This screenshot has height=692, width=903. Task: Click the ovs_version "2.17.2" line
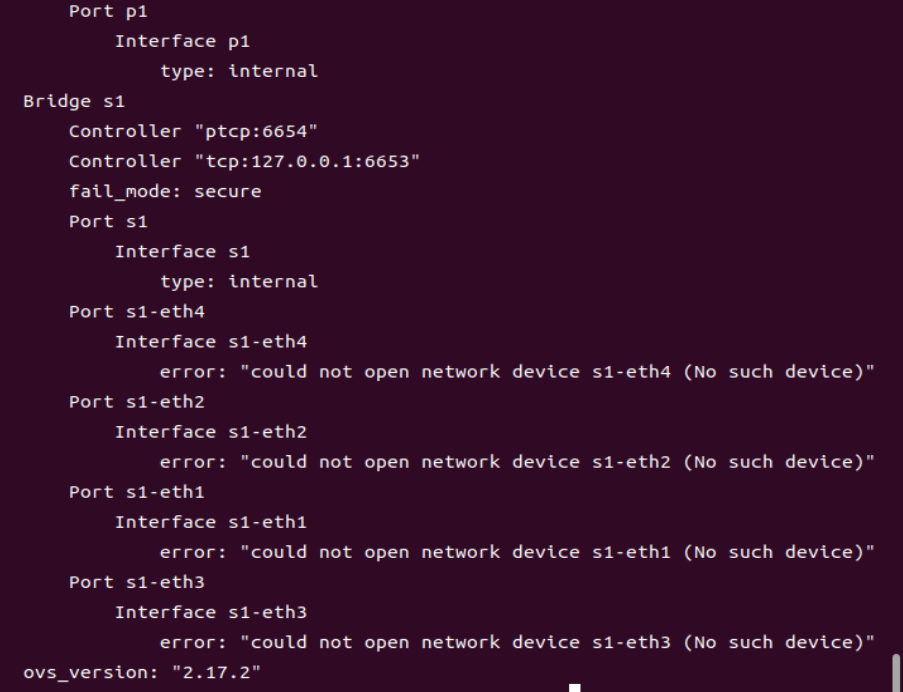[x=141, y=672]
